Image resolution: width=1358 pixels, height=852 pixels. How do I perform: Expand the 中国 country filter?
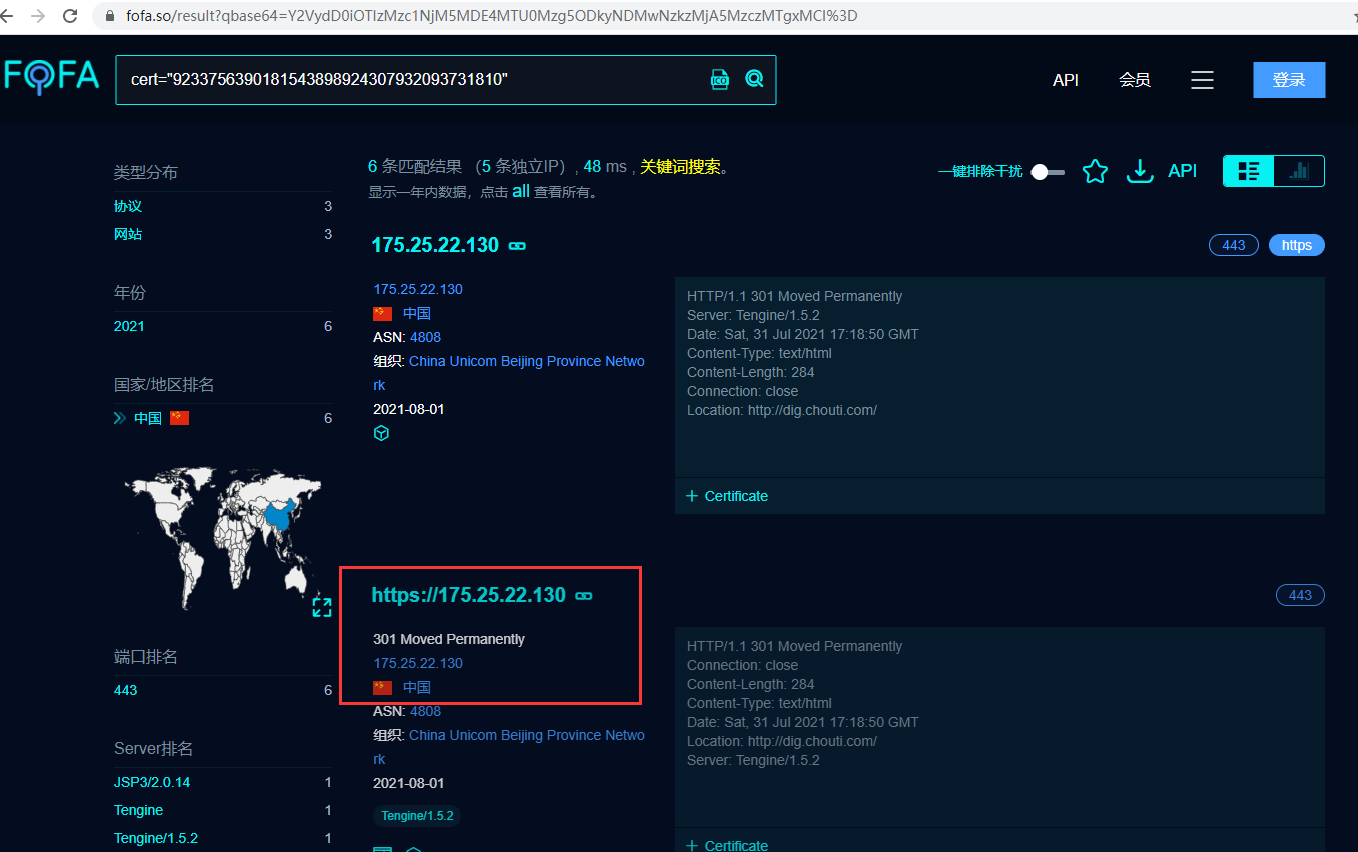pos(120,418)
